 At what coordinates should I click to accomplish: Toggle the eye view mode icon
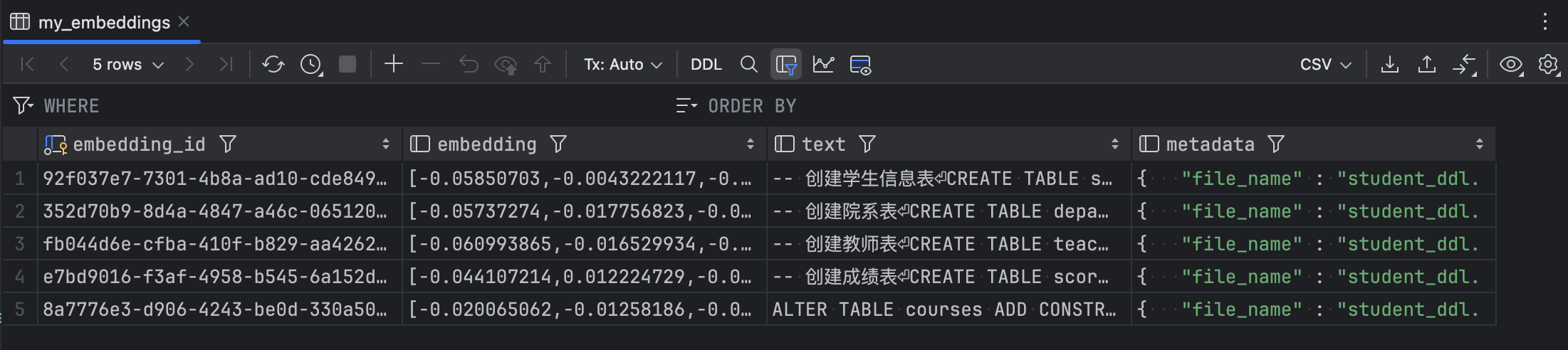tap(1510, 65)
